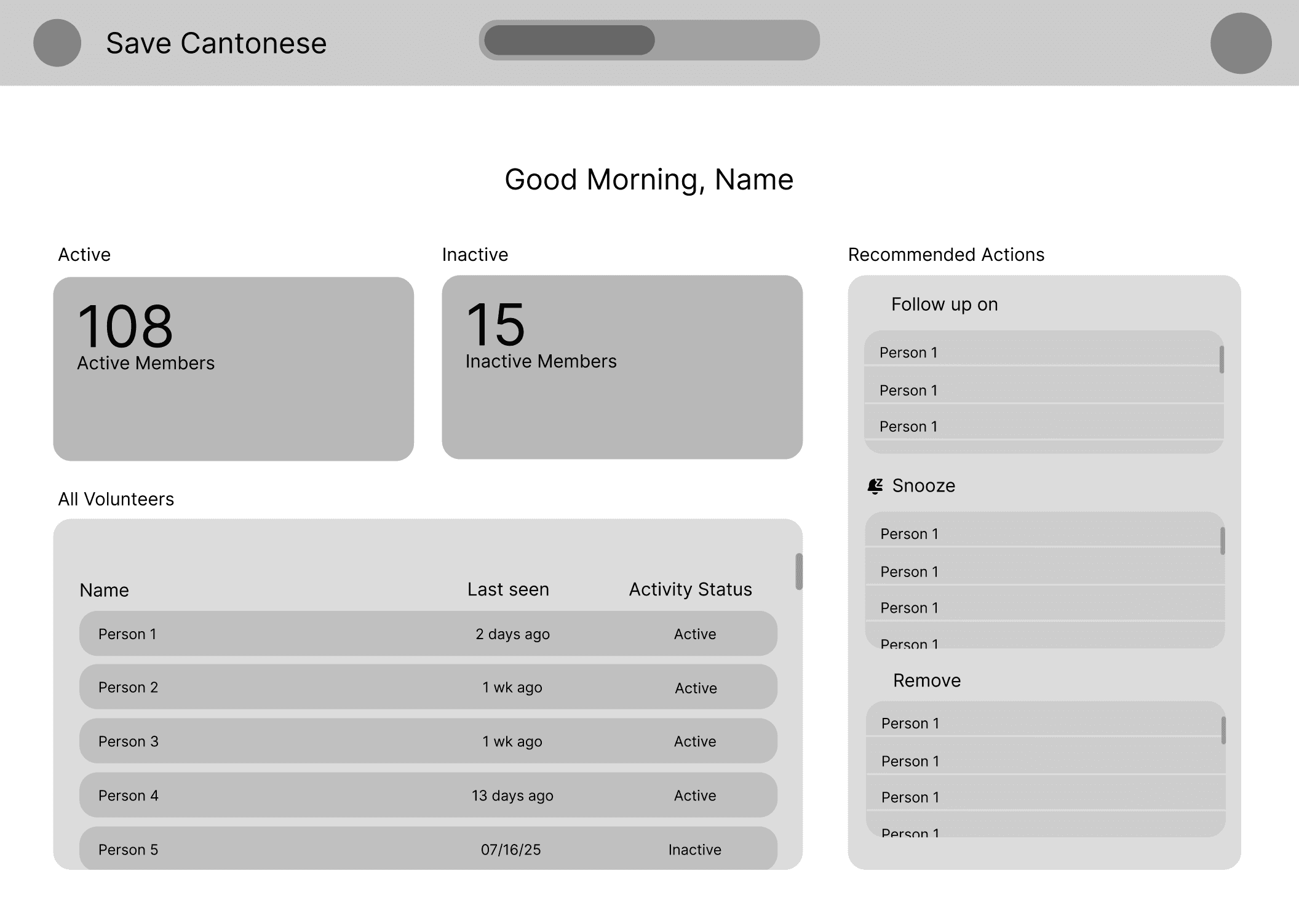Click the dark segment of header toggle

(x=569, y=41)
